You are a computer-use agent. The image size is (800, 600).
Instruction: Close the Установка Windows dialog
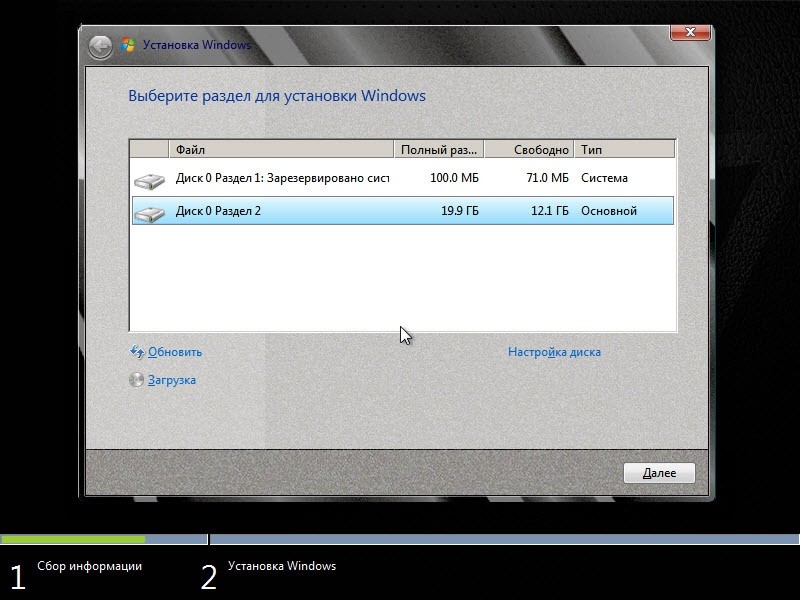690,32
